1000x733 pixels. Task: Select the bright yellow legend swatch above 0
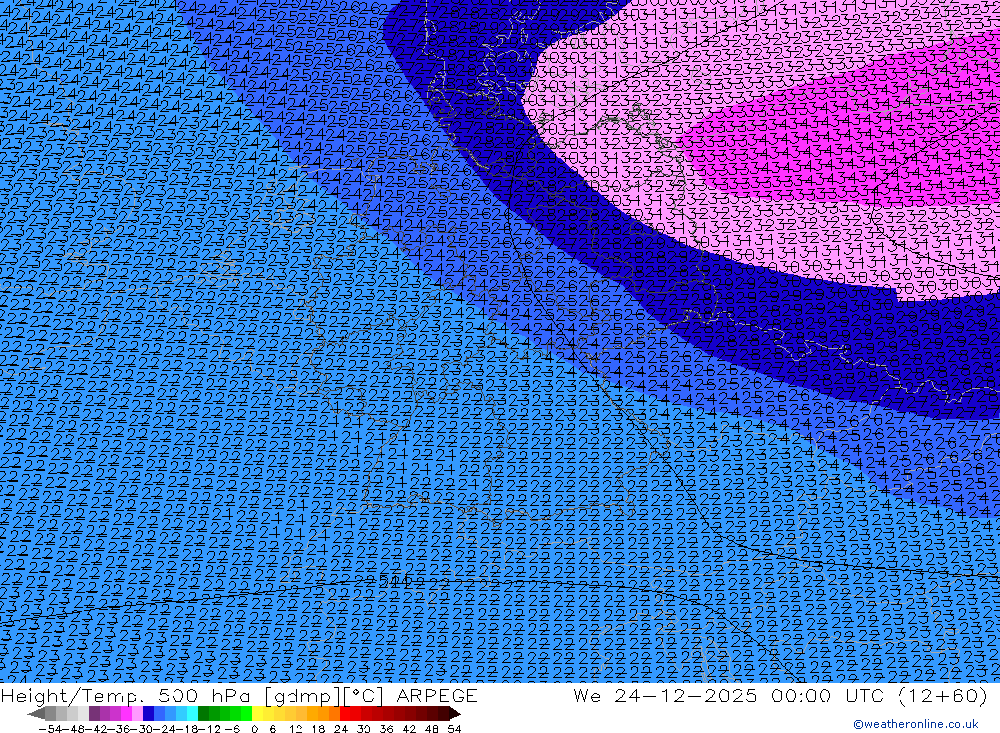[257, 714]
